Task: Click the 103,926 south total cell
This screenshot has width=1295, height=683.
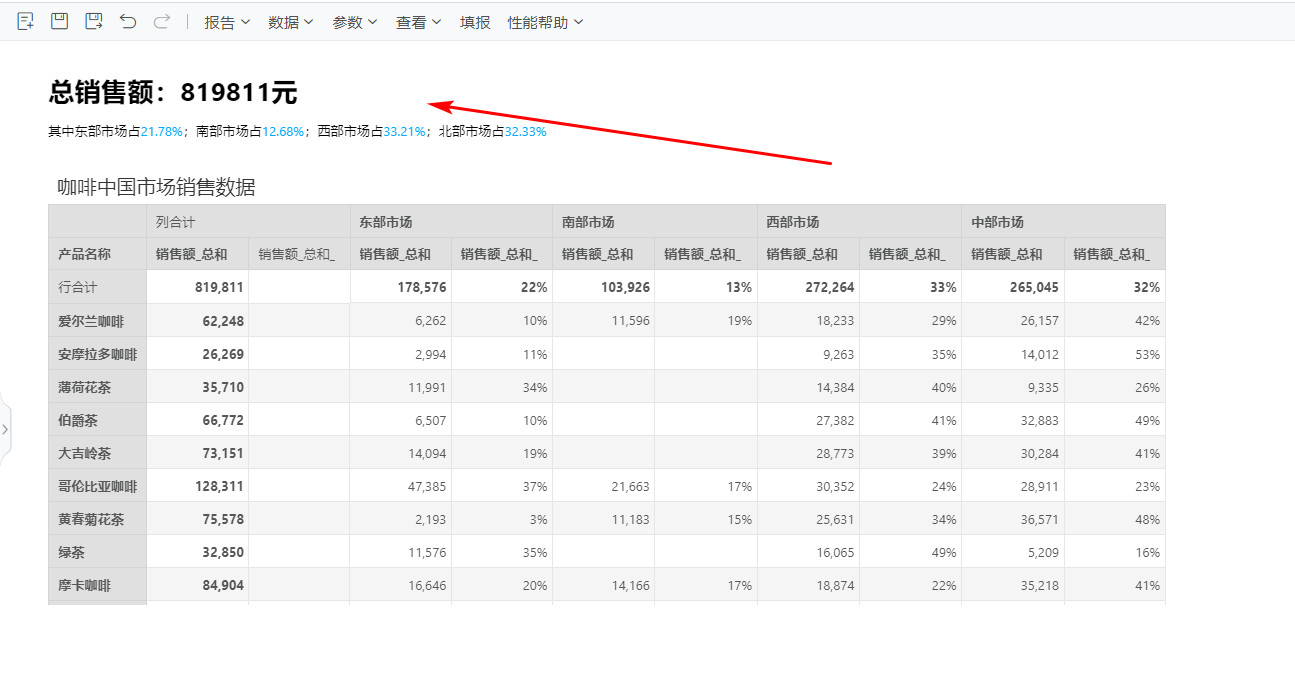Action: pos(603,287)
